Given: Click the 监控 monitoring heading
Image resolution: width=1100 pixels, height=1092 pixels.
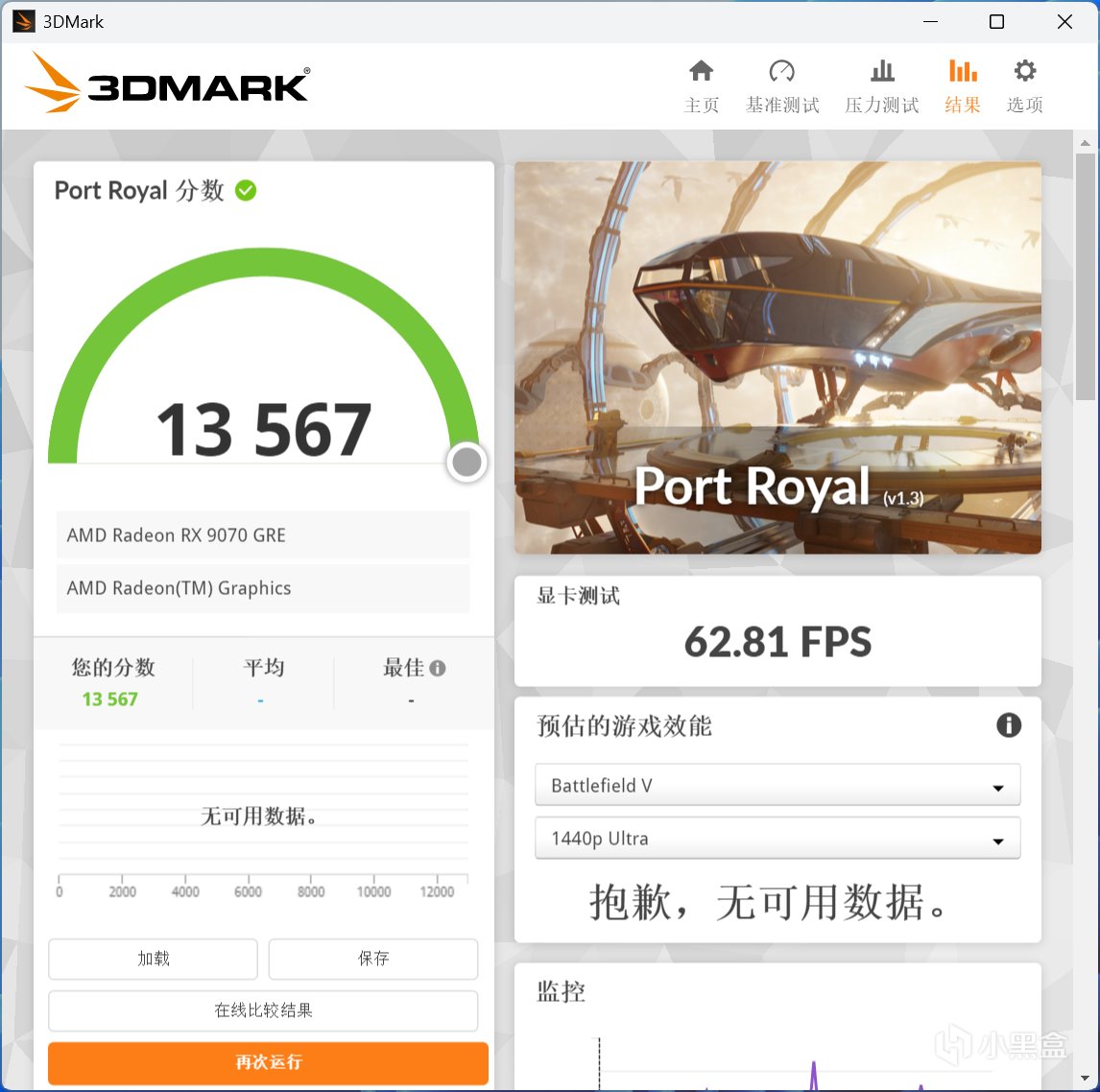Looking at the screenshot, I should tap(561, 991).
